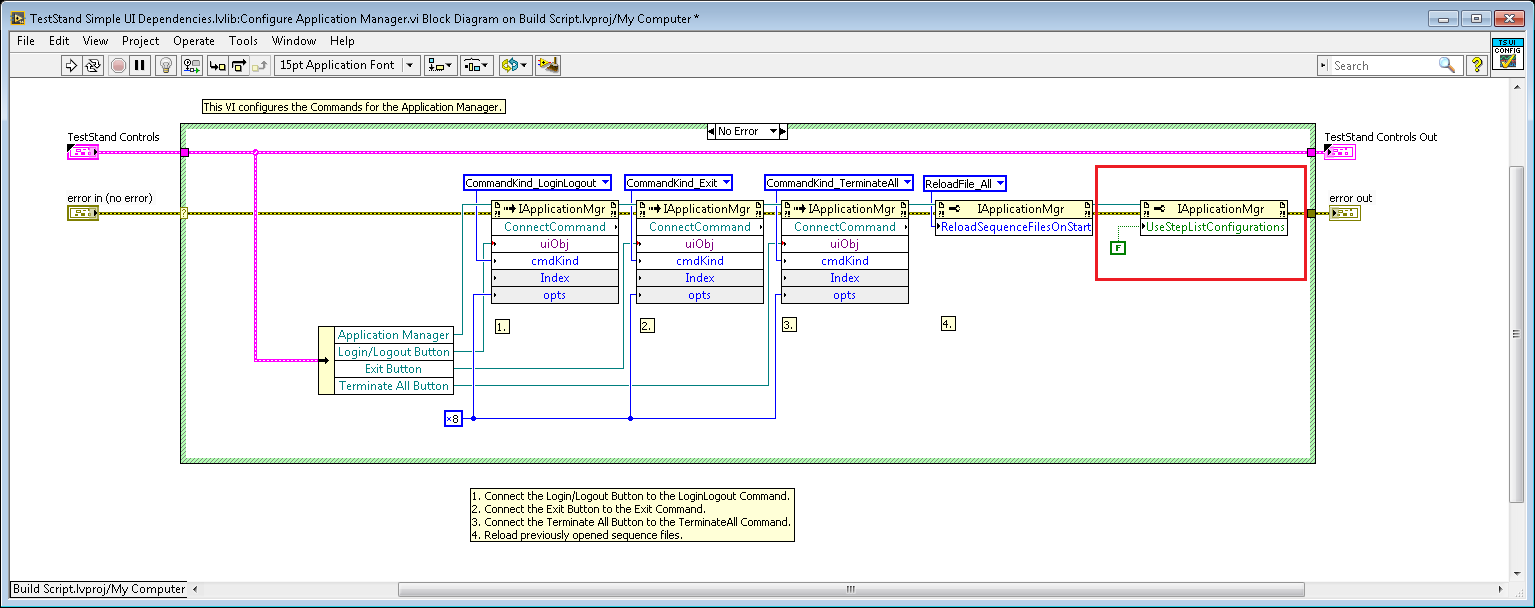Click the Pause button in toolbar
This screenshot has width=1535, height=608.
tap(140, 65)
